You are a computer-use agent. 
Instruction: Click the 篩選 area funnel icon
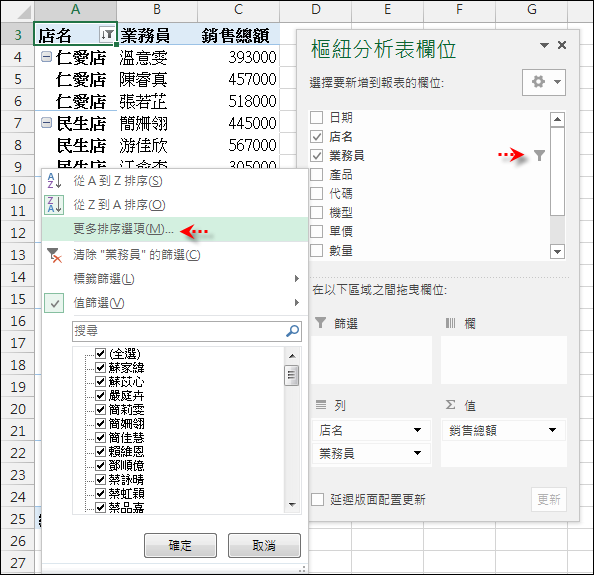pyautogui.click(x=320, y=323)
